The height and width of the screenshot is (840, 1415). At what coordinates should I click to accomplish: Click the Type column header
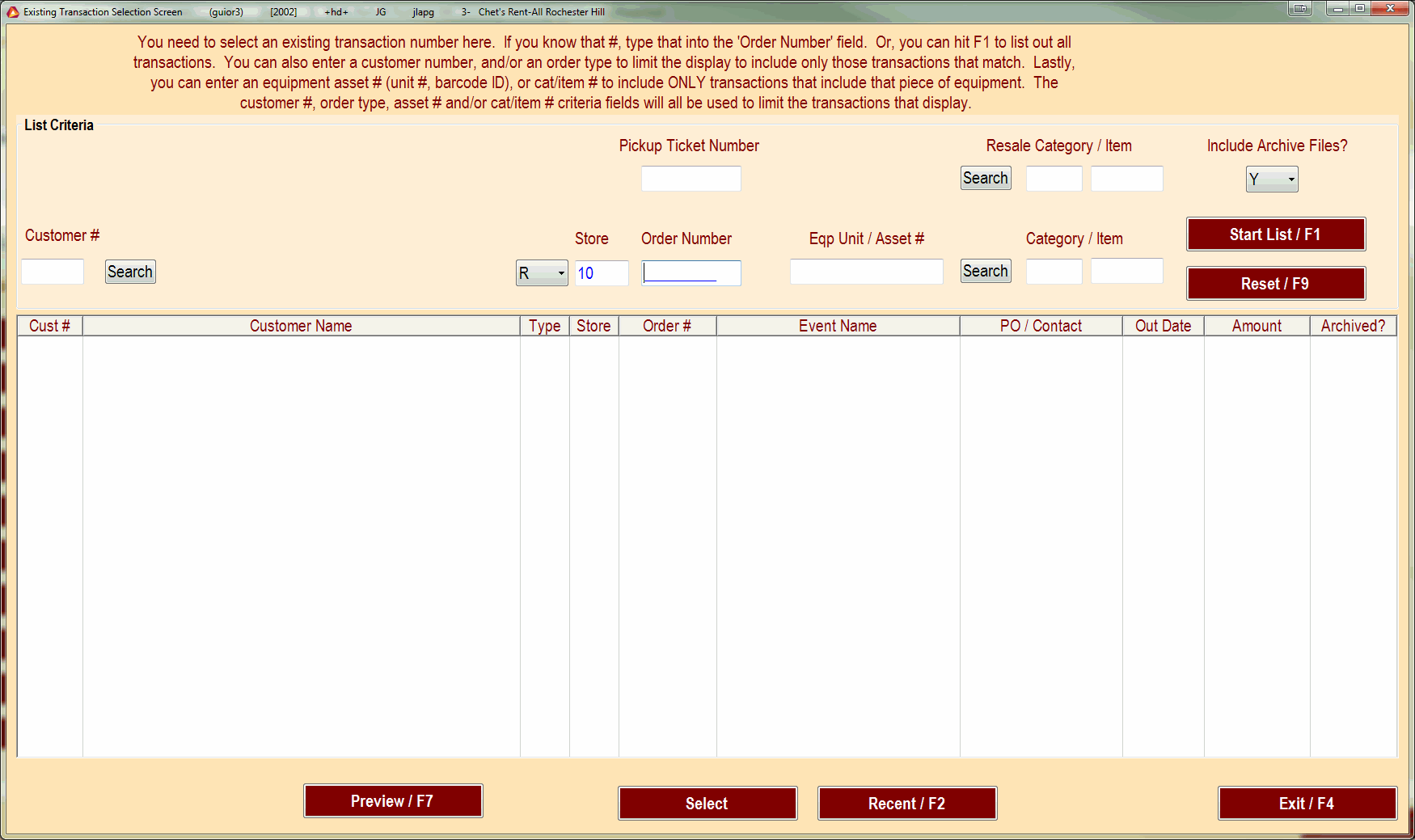pos(545,326)
